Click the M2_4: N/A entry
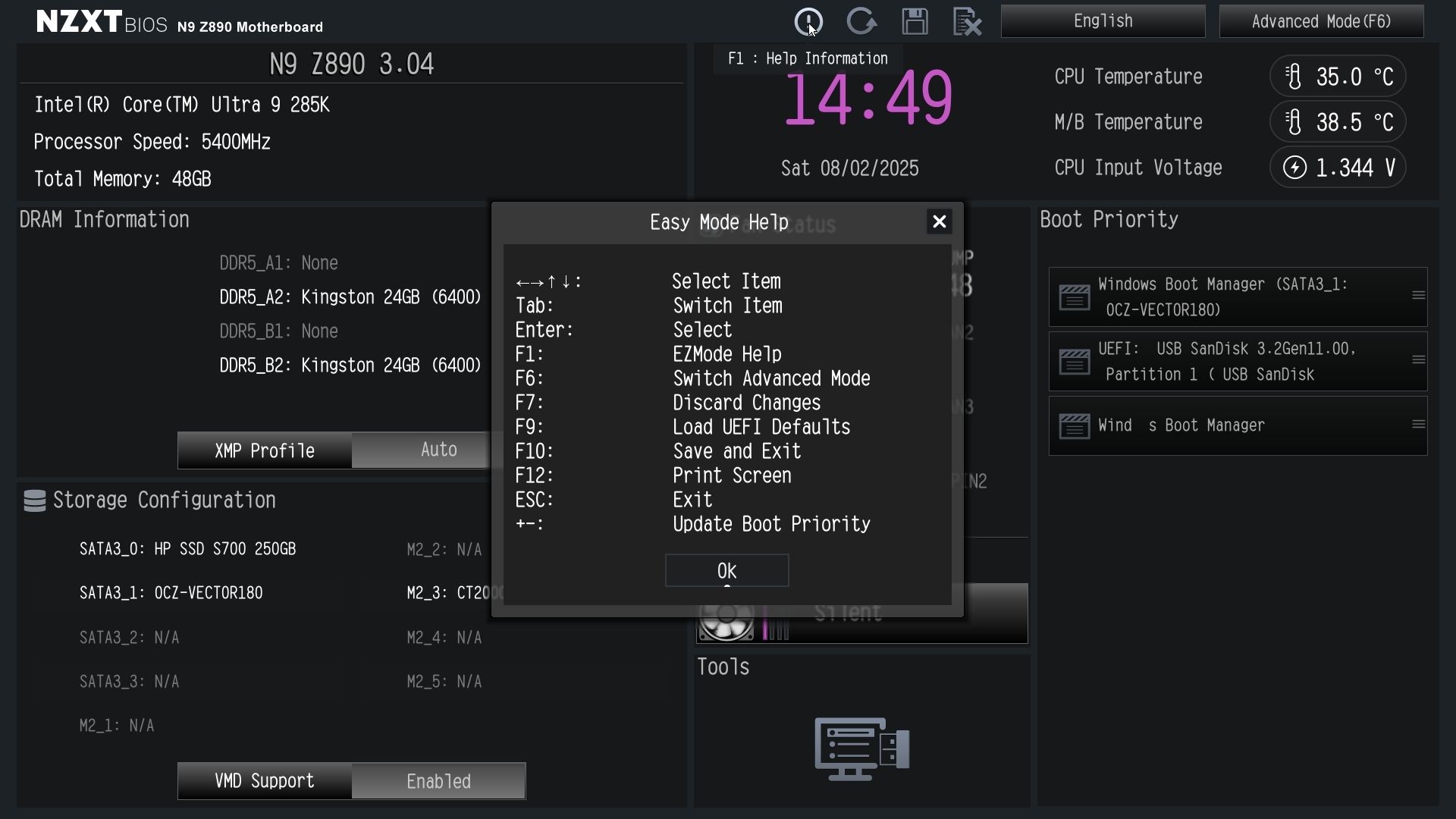 (444, 638)
